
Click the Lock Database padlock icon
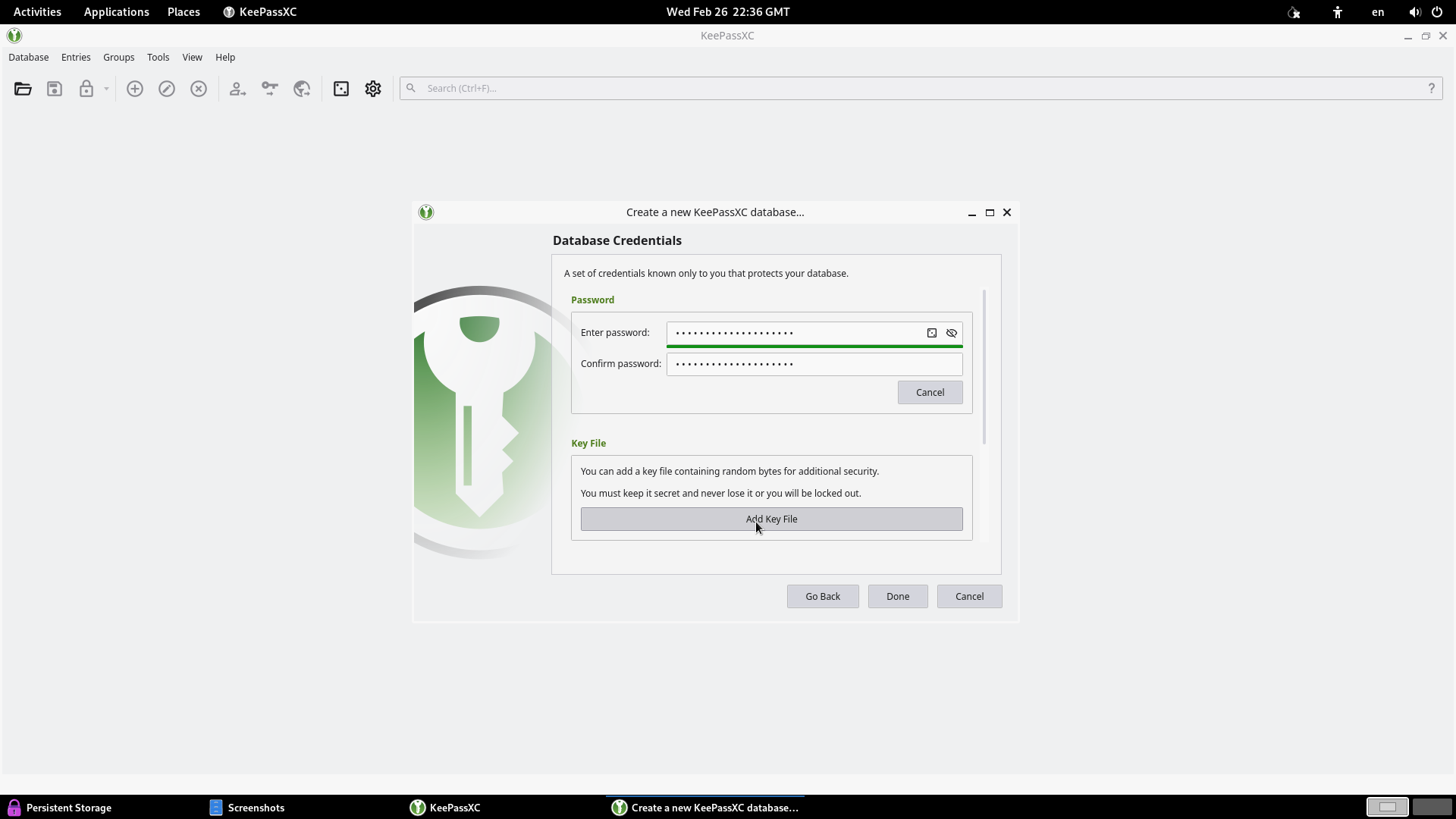click(x=86, y=89)
